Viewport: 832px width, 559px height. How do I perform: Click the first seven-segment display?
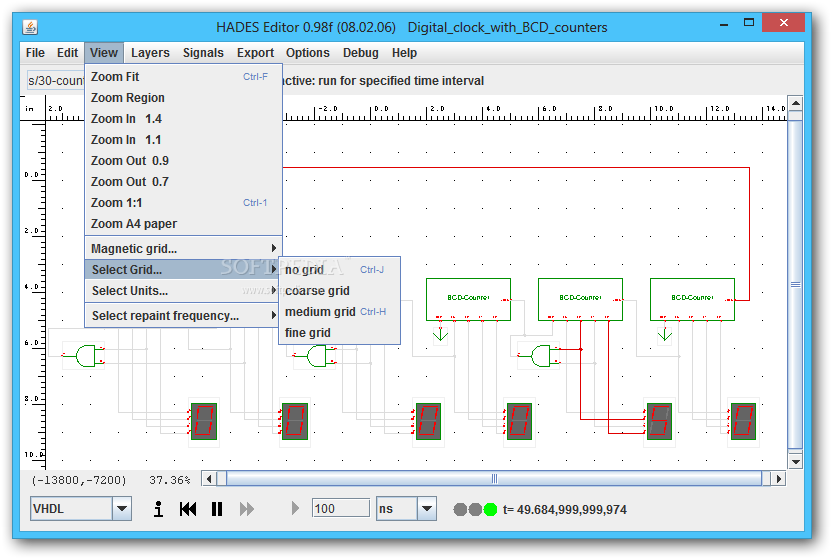click(204, 422)
